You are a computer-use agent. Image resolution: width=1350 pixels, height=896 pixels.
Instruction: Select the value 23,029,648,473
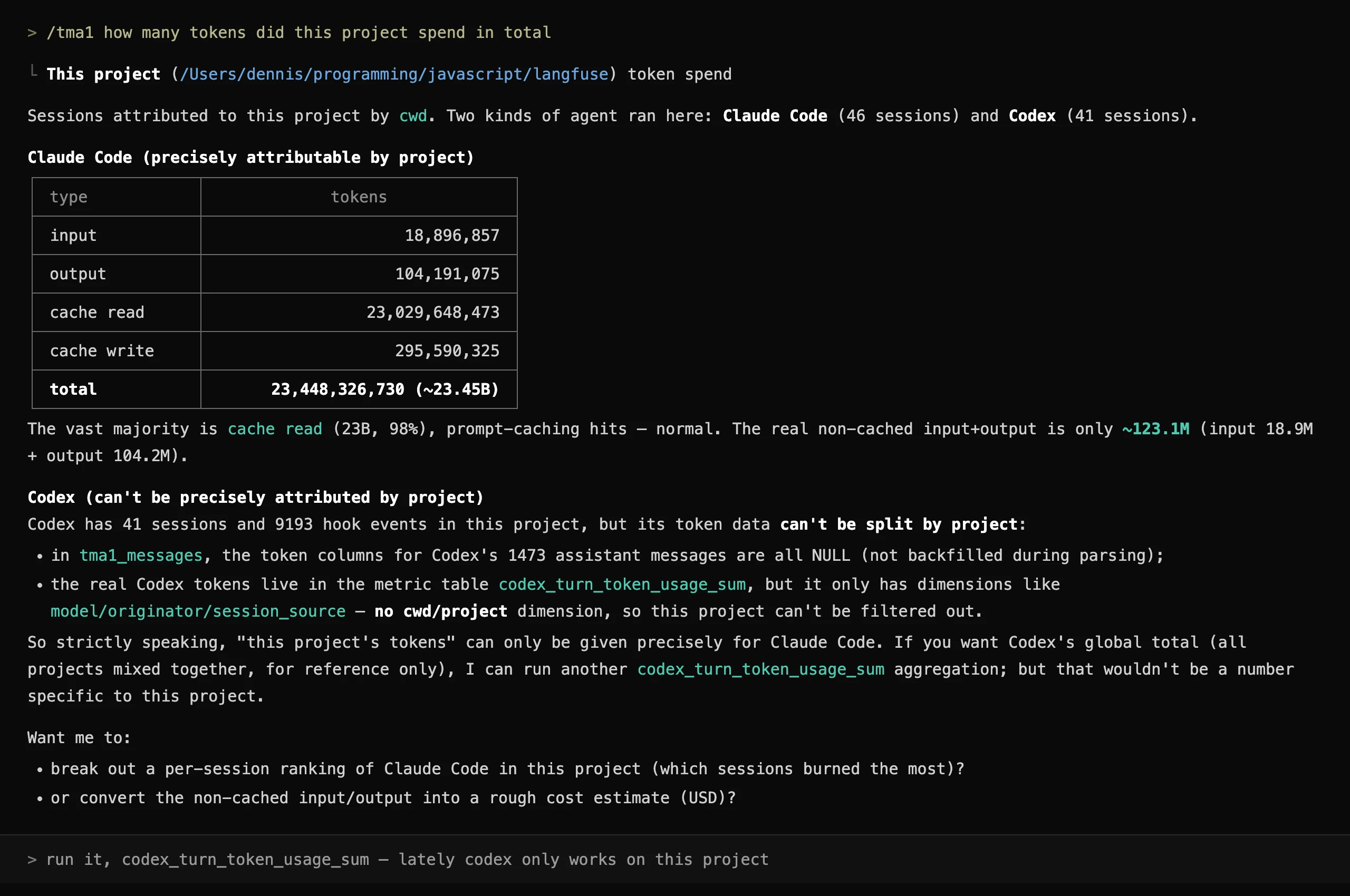tap(433, 313)
